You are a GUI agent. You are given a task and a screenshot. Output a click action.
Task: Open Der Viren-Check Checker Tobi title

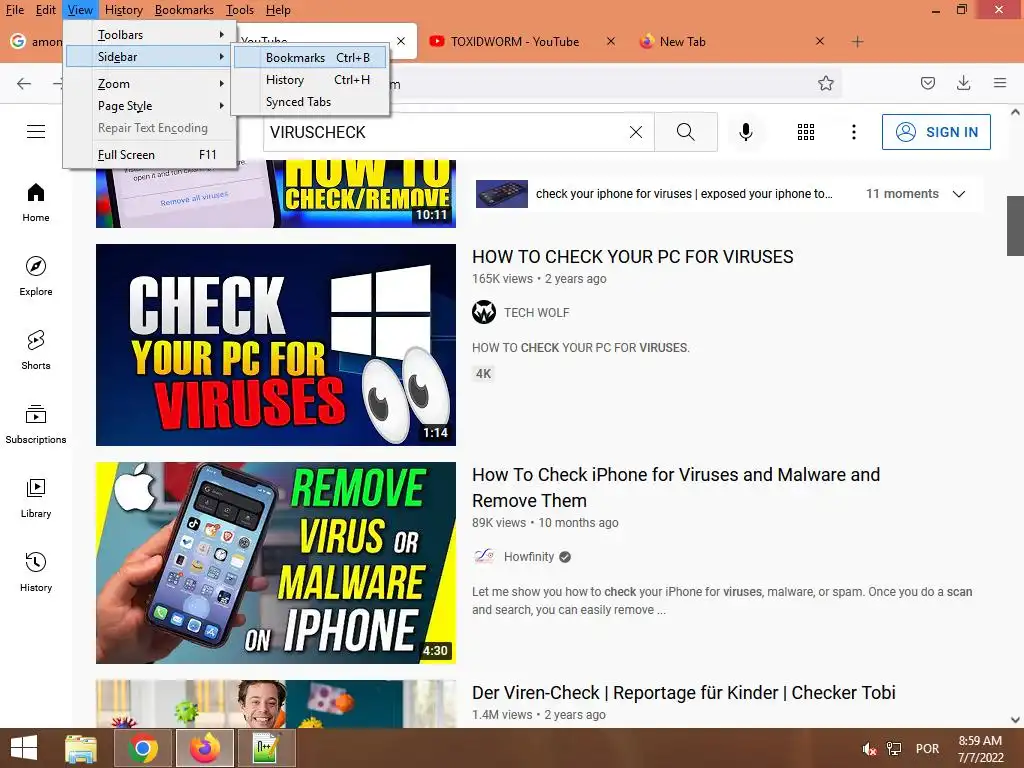(x=684, y=692)
